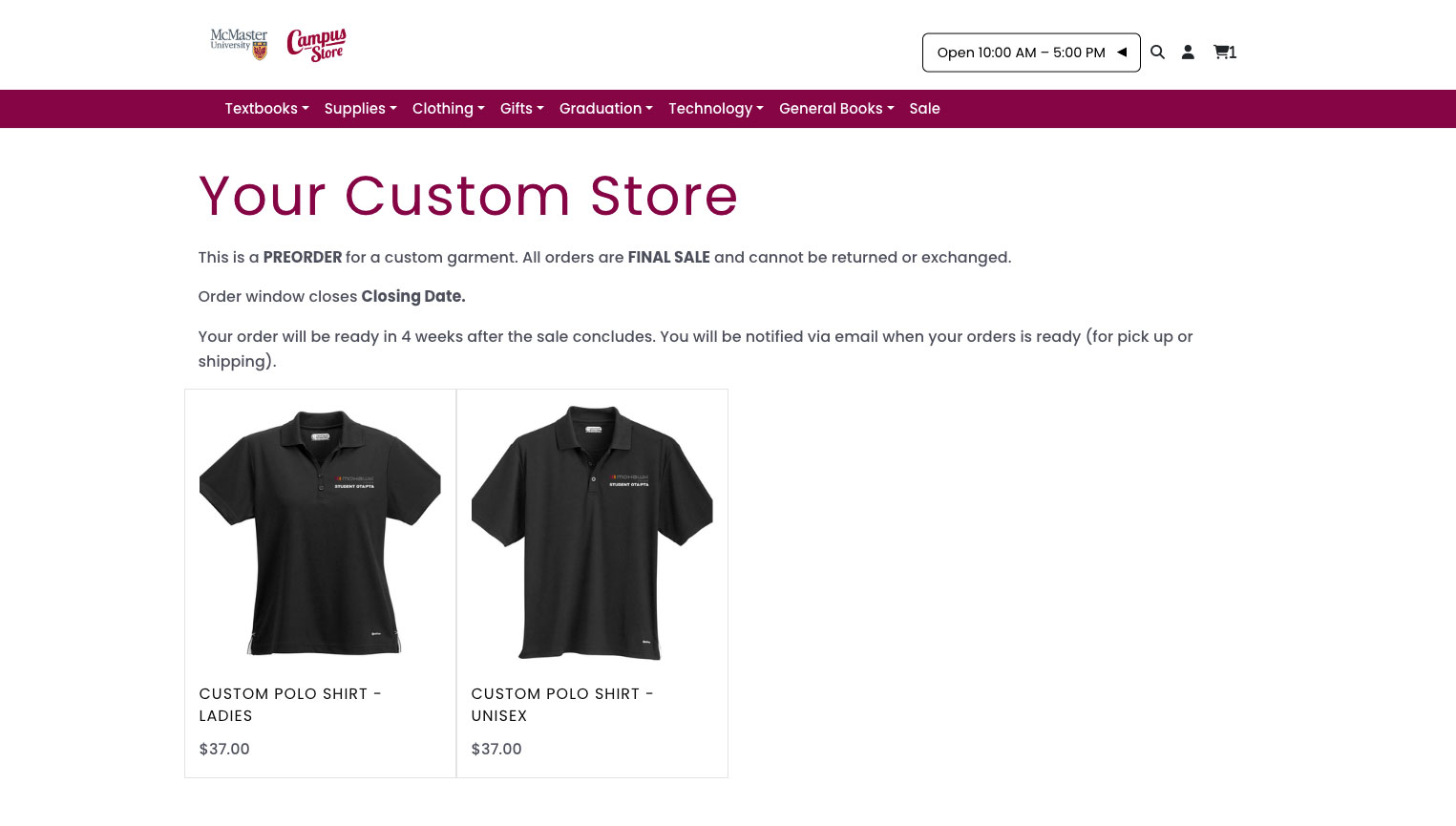1456x826 pixels.
Task: Open the Technology menu
Action: [715, 109]
